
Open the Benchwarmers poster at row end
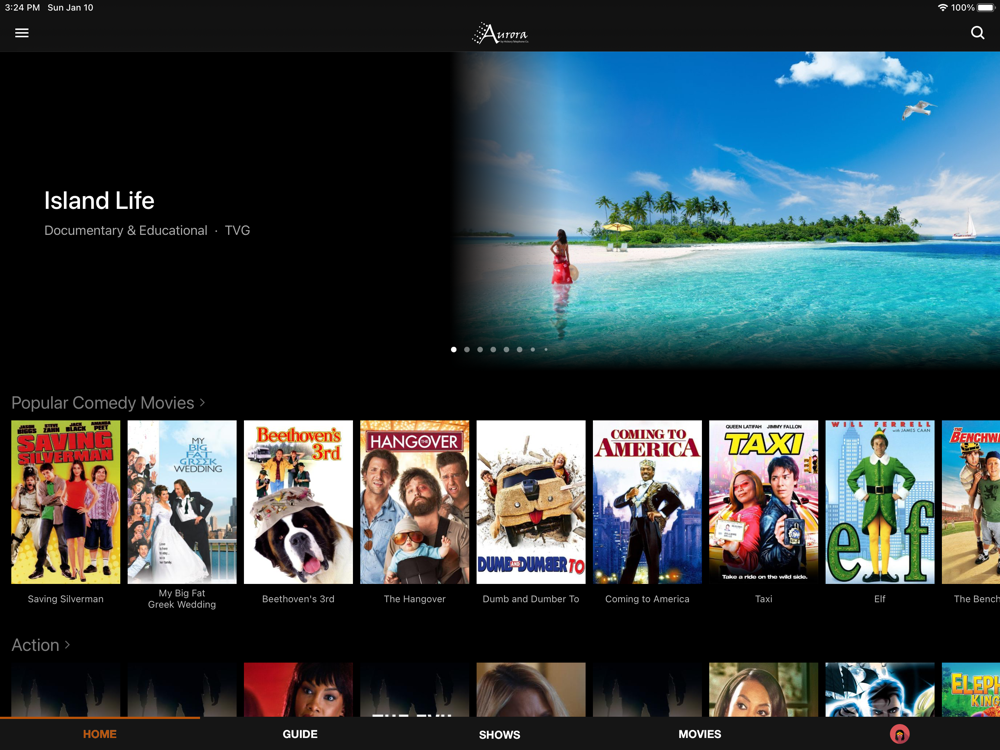[x=971, y=502]
